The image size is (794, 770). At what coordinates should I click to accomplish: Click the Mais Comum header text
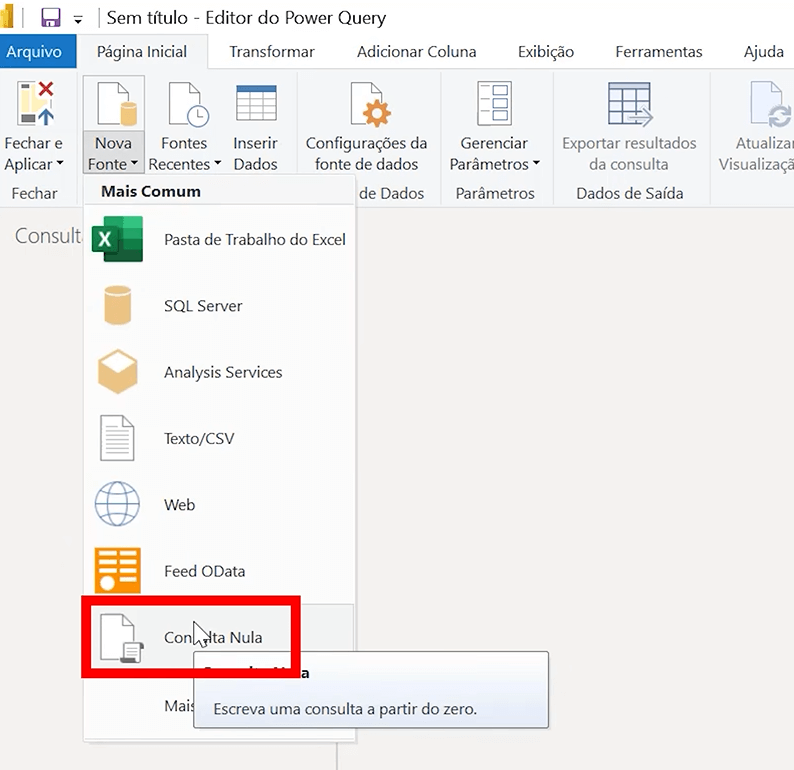tap(151, 191)
